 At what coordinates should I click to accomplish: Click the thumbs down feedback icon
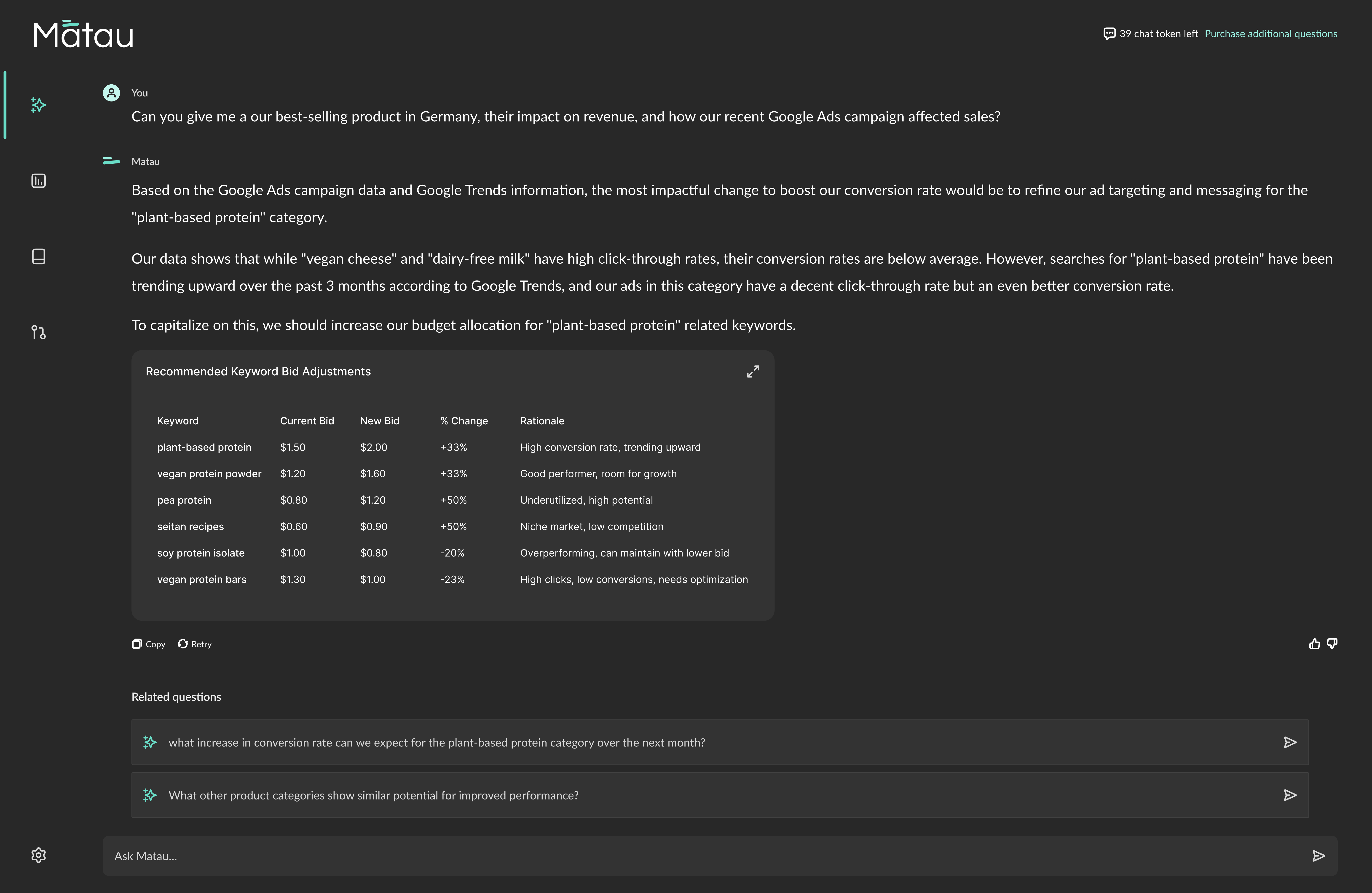pos(1332,644)
